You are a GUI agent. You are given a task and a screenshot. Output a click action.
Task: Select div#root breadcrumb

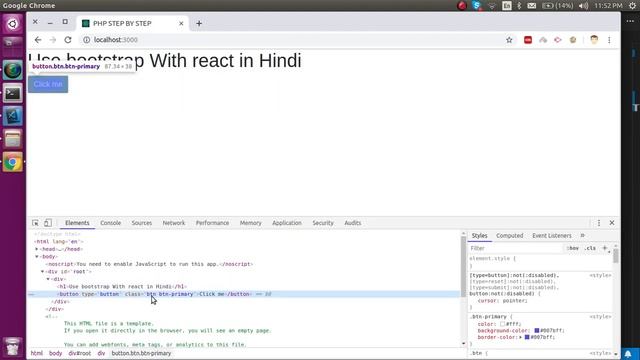coord(80,353)
